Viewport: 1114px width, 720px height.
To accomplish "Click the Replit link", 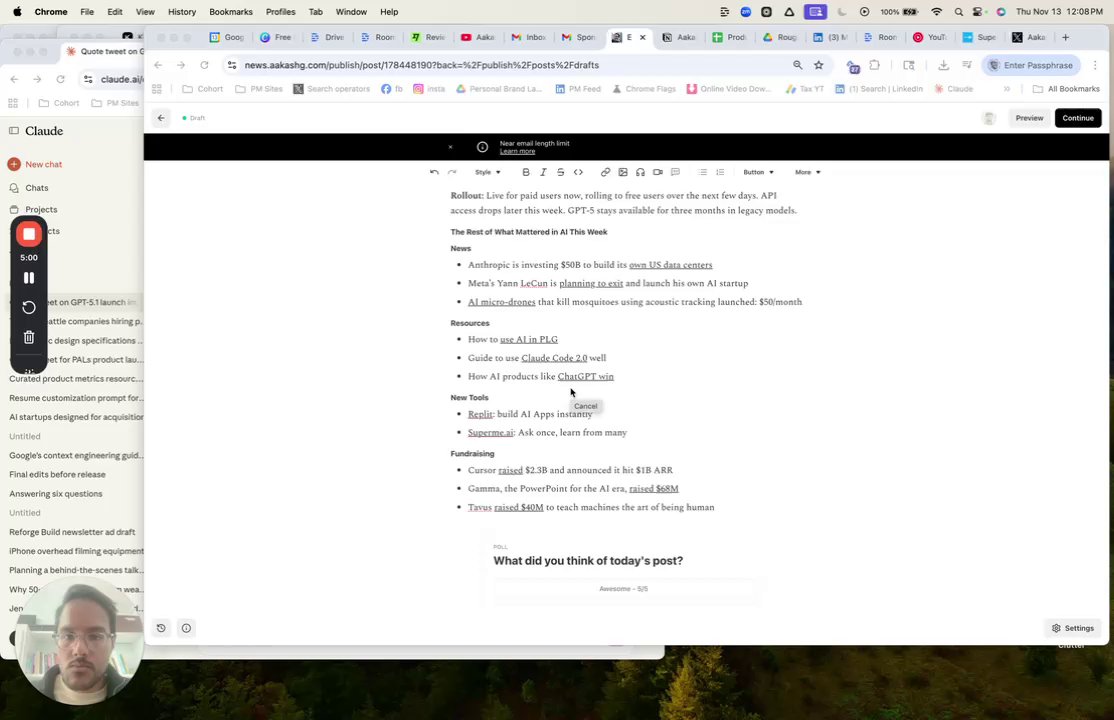I will pyautogui.click(x=480, y=414).
